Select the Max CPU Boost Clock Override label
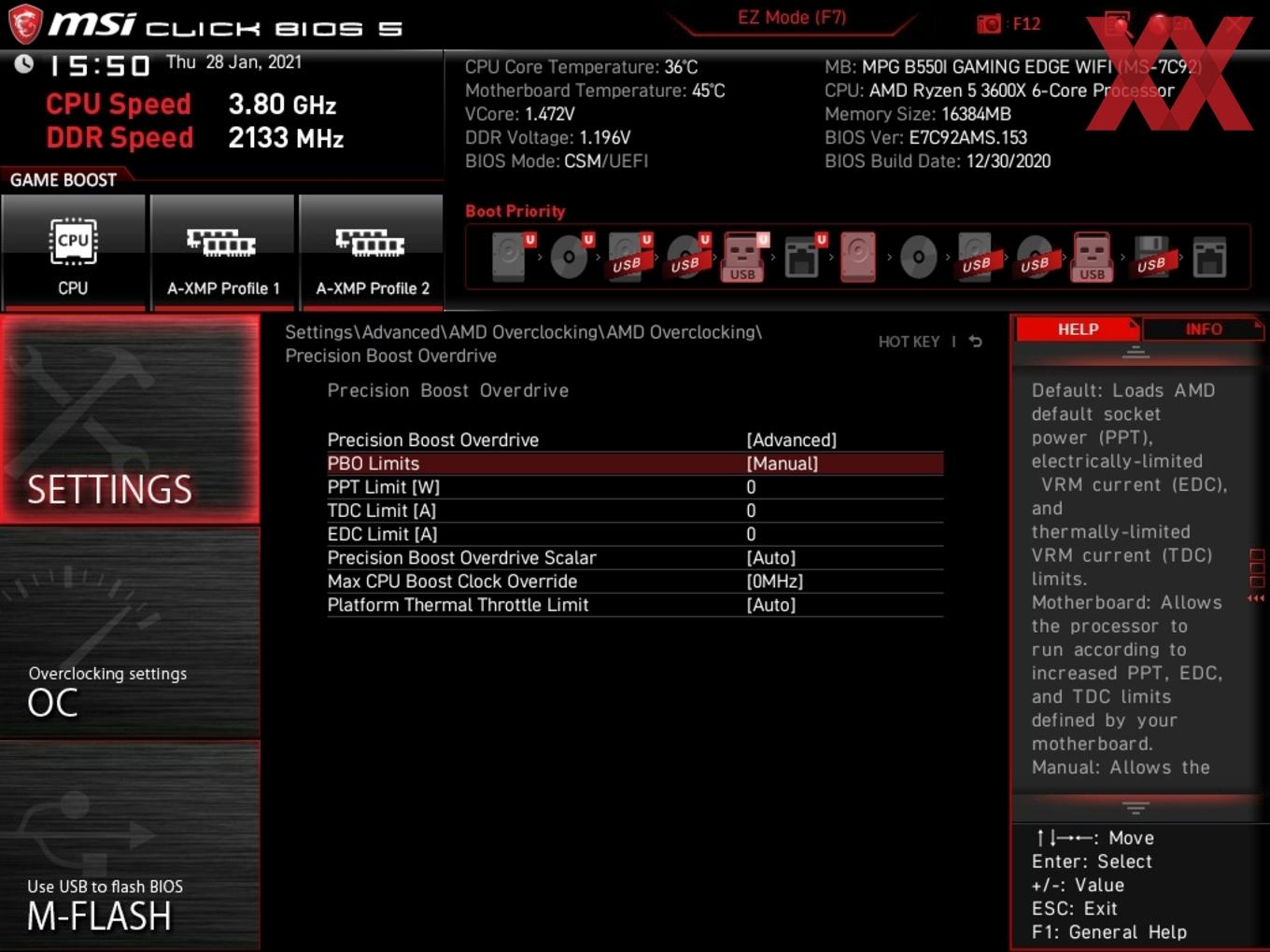The width and height of the screenshot is (1270, 952). (x=452, y=581)
